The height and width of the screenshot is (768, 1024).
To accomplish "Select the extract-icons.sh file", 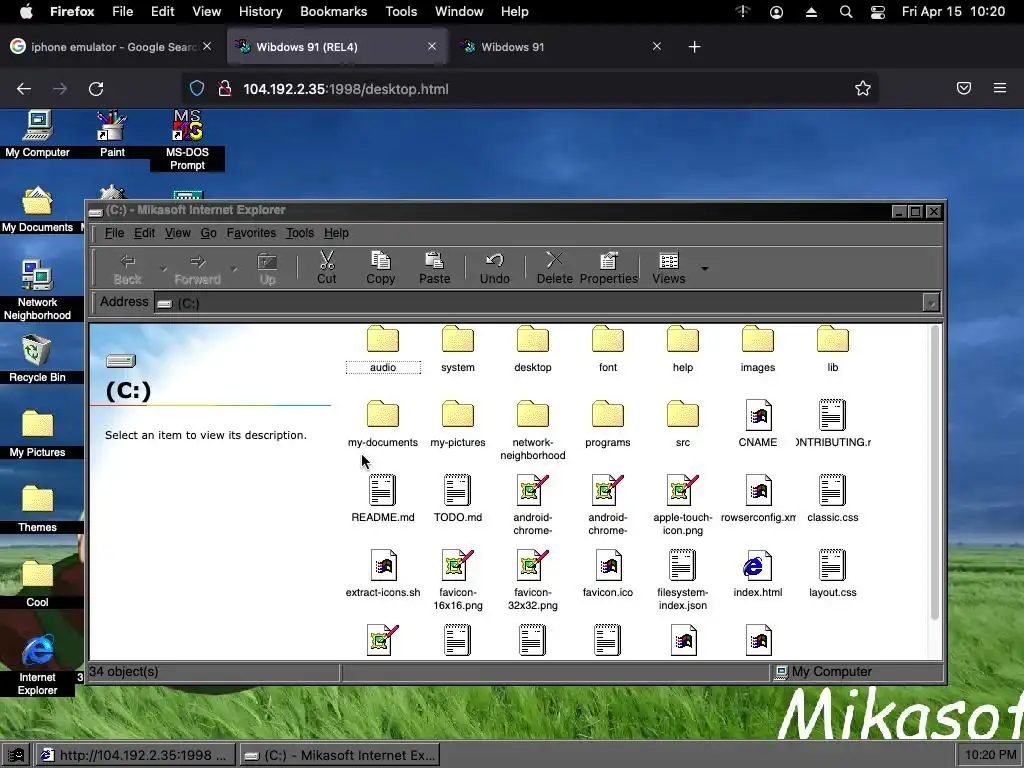I will [x=383, y=575].
